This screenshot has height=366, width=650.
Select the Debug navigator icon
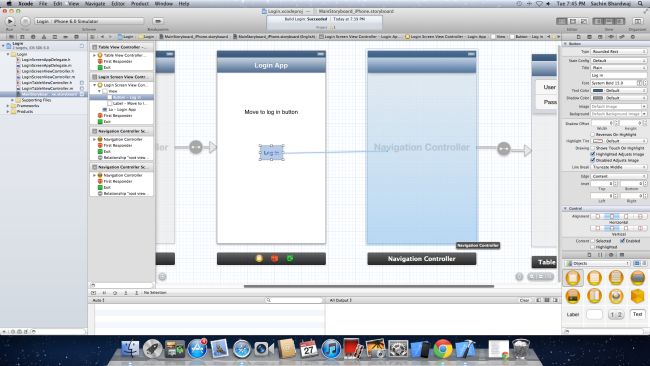click(x=55, y=37)
